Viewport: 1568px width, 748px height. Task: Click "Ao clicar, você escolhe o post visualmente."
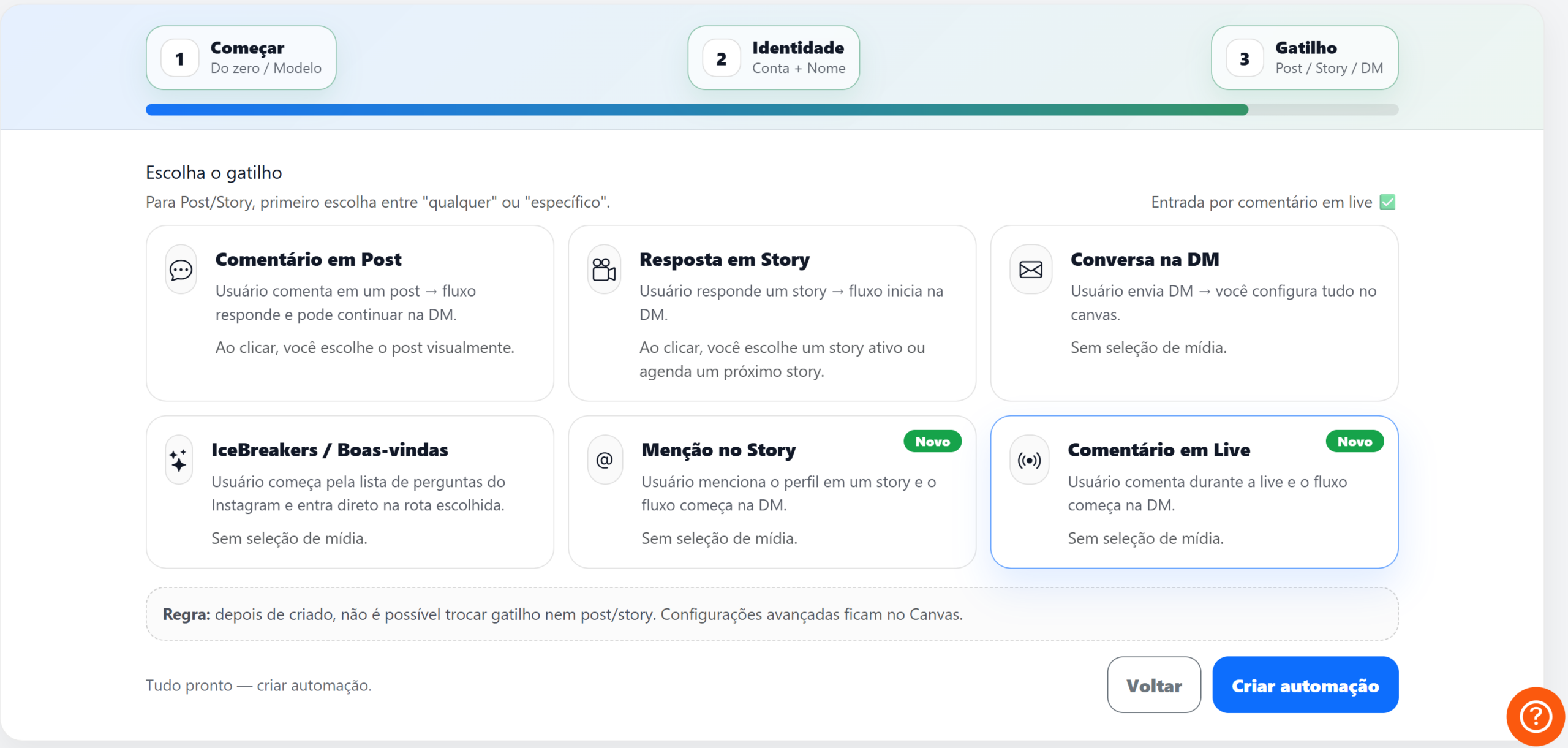point(364,347)
